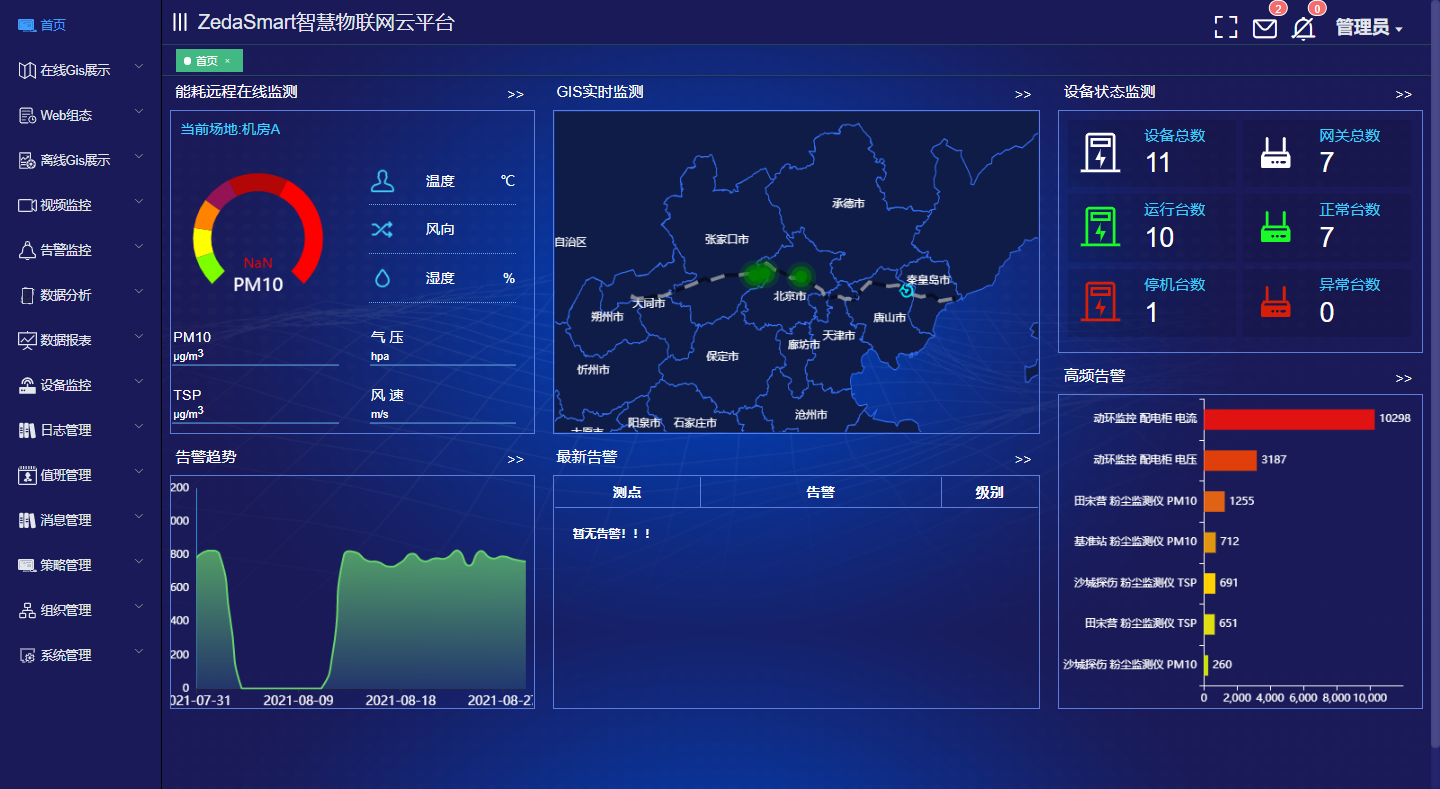The height and width of the screenshot is (789, 1440).
Task: Click the 日志管理 books icon
Action: click(27, 430)
